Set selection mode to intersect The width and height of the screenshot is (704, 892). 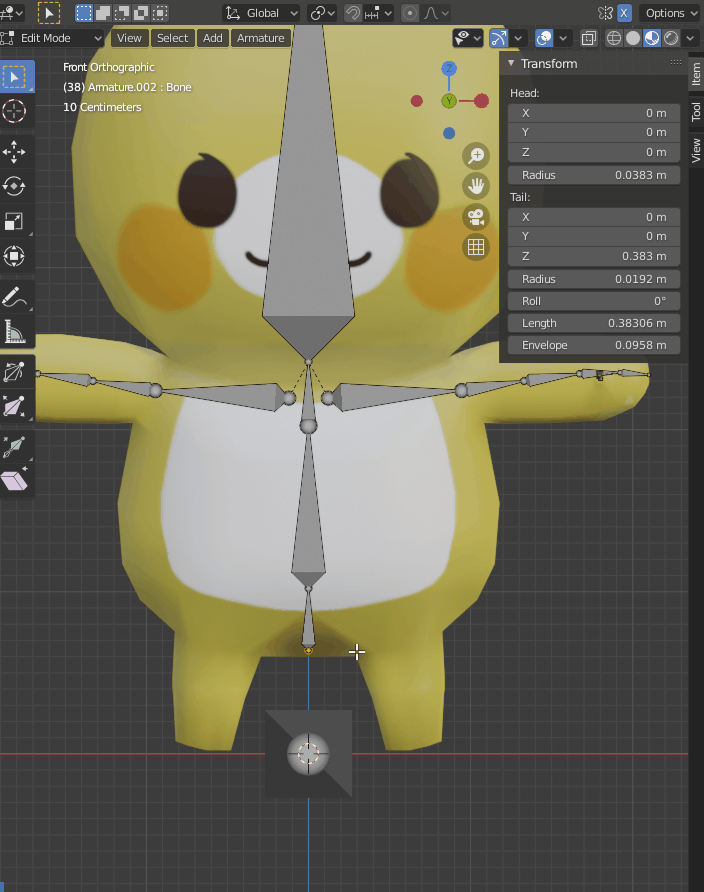click(x=161, y=13)
